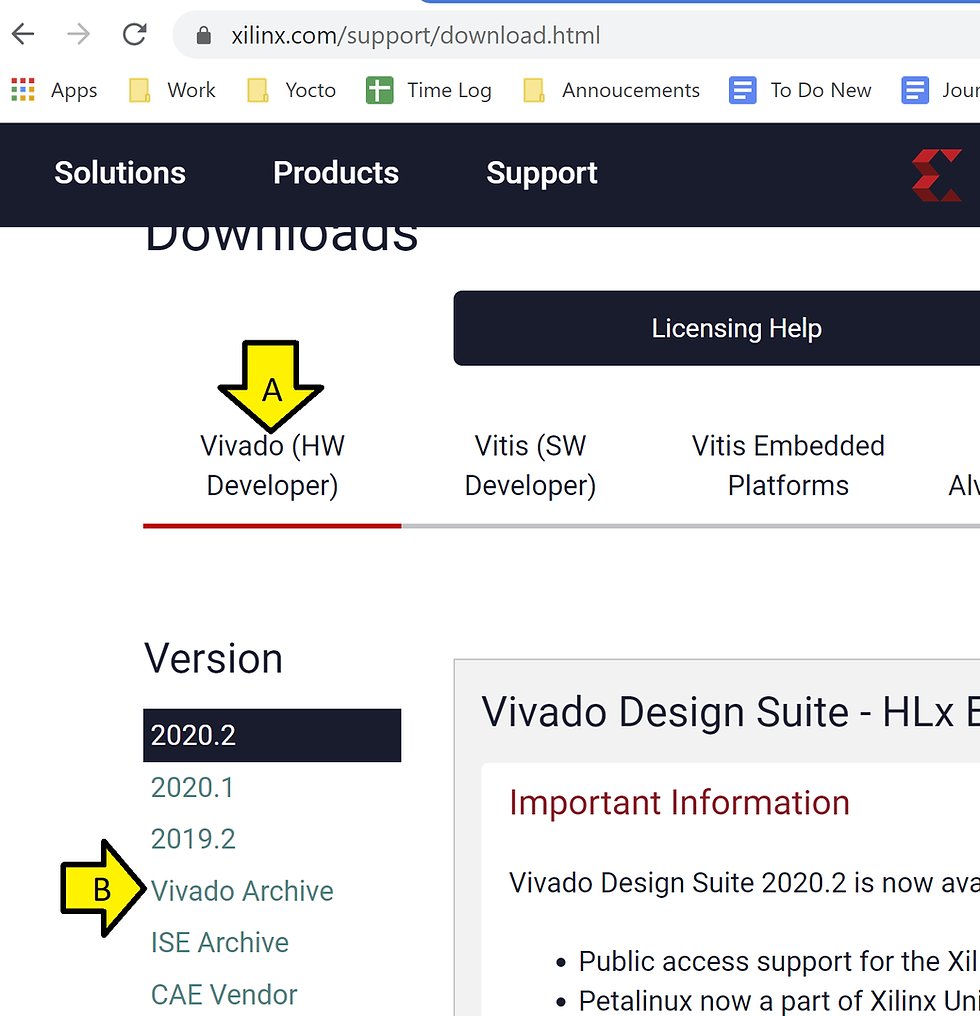Open the Yocto bookmarks folder

[x=292, y=90]
